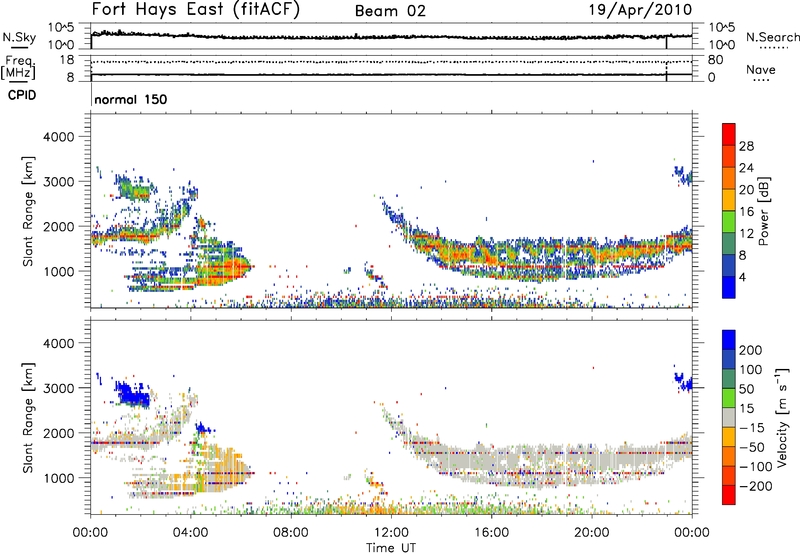Click the "04:00" time tick label
This screenshot has width=800, height=554.
click(190, 533)
